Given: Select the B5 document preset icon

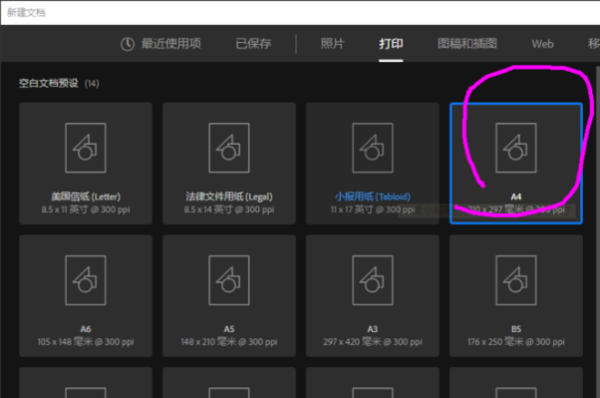Looking at the screenshot, I should tap(516, 280).
